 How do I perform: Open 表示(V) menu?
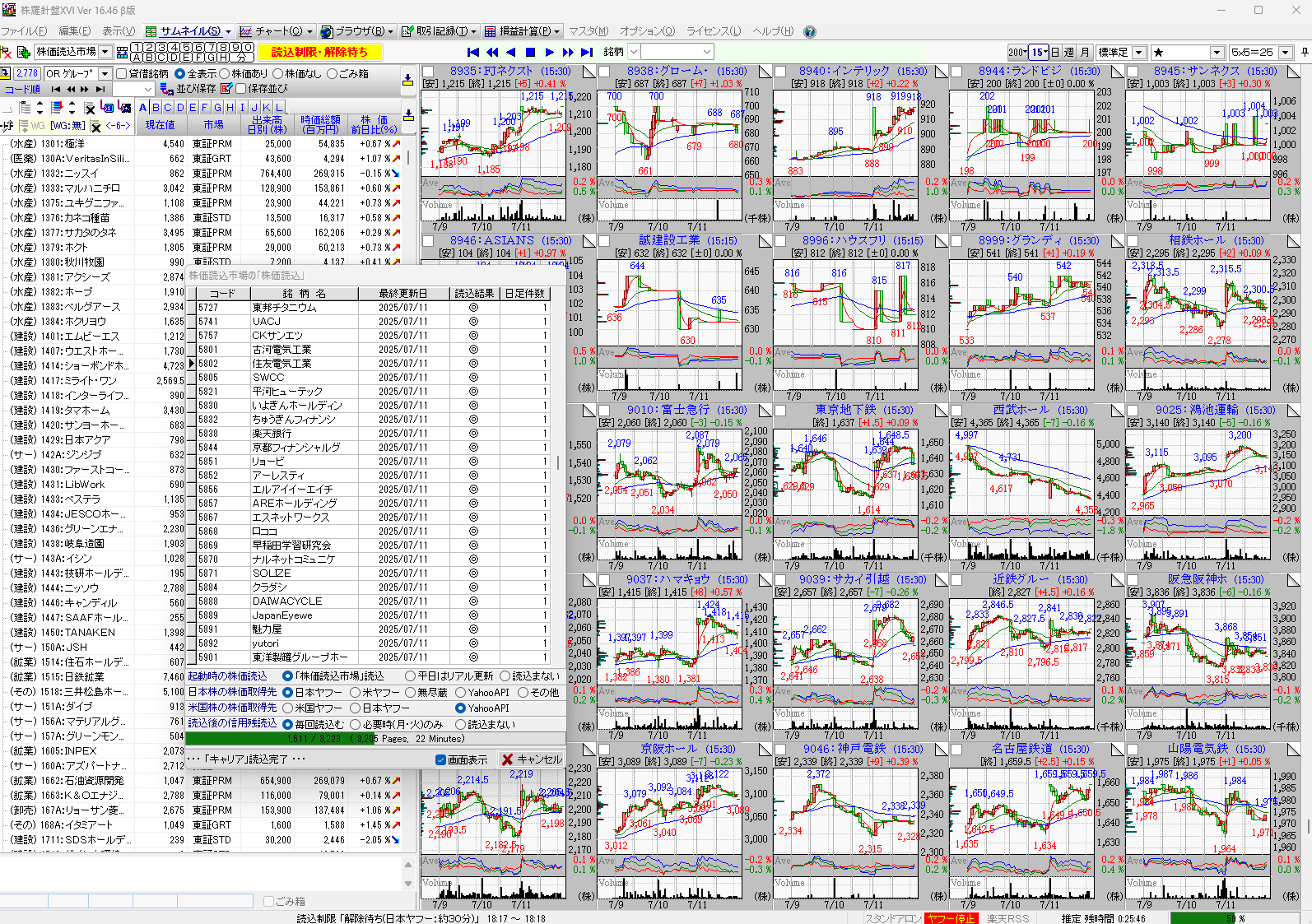point(119,31)
